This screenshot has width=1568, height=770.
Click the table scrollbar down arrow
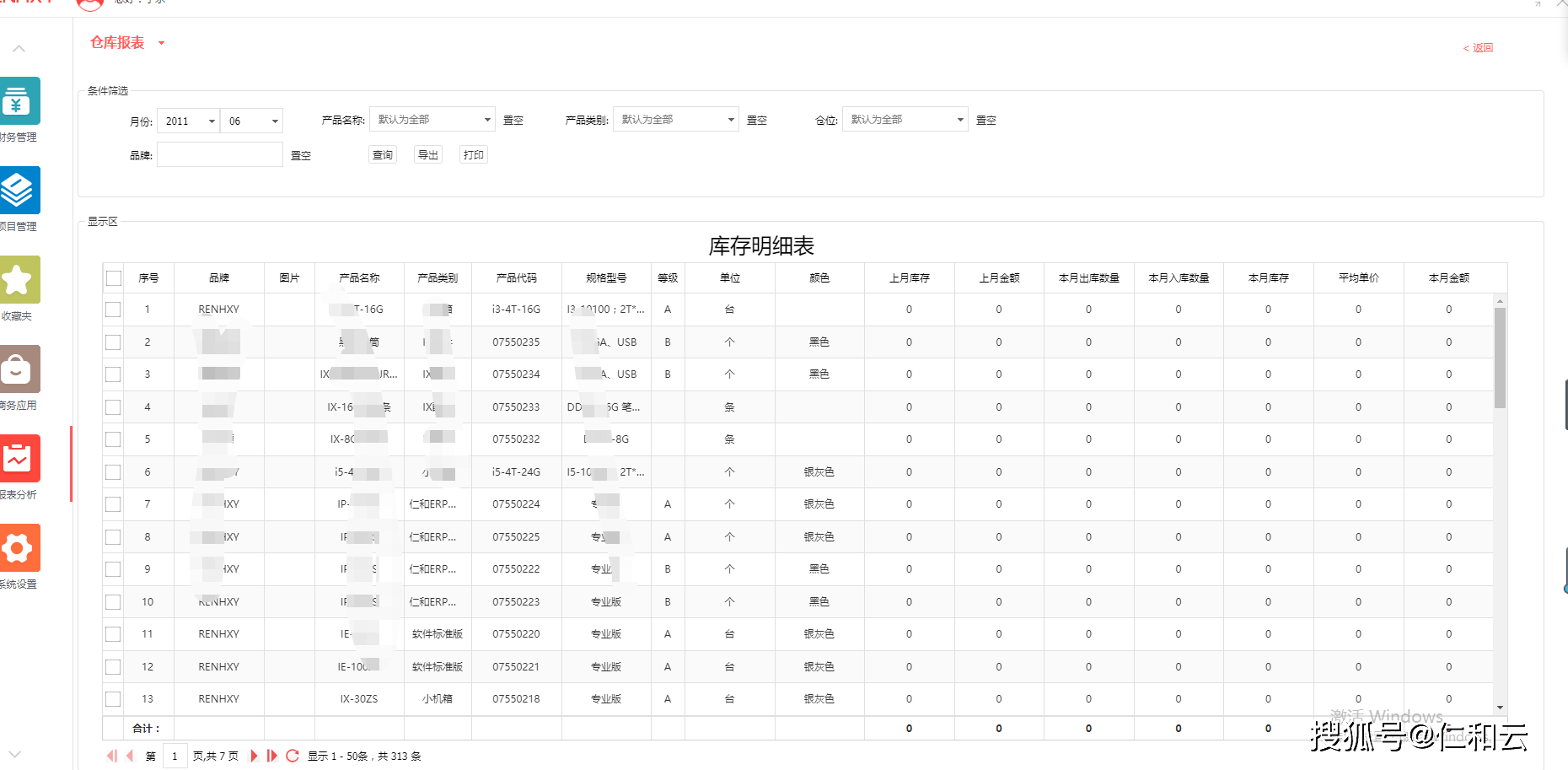click(1500, 708)
